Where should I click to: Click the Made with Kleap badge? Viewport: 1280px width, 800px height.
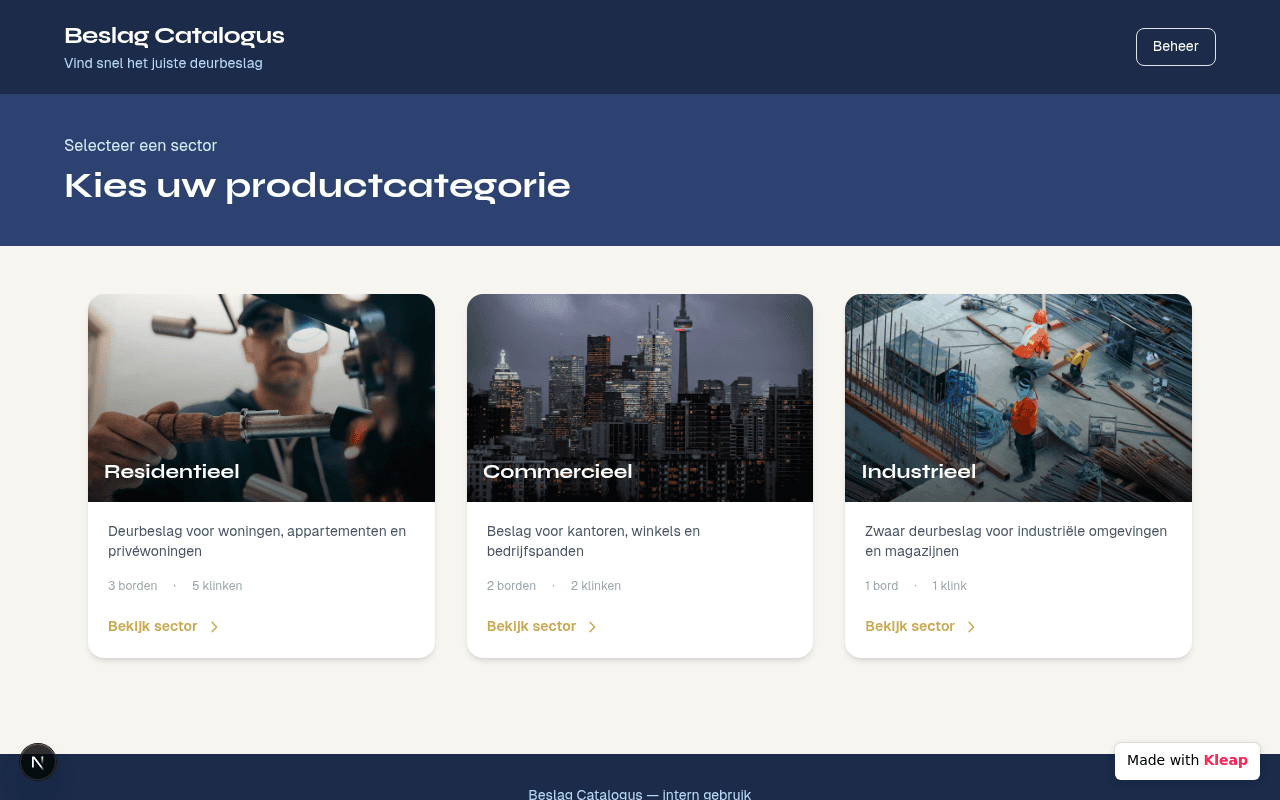tap(1187, 760)
